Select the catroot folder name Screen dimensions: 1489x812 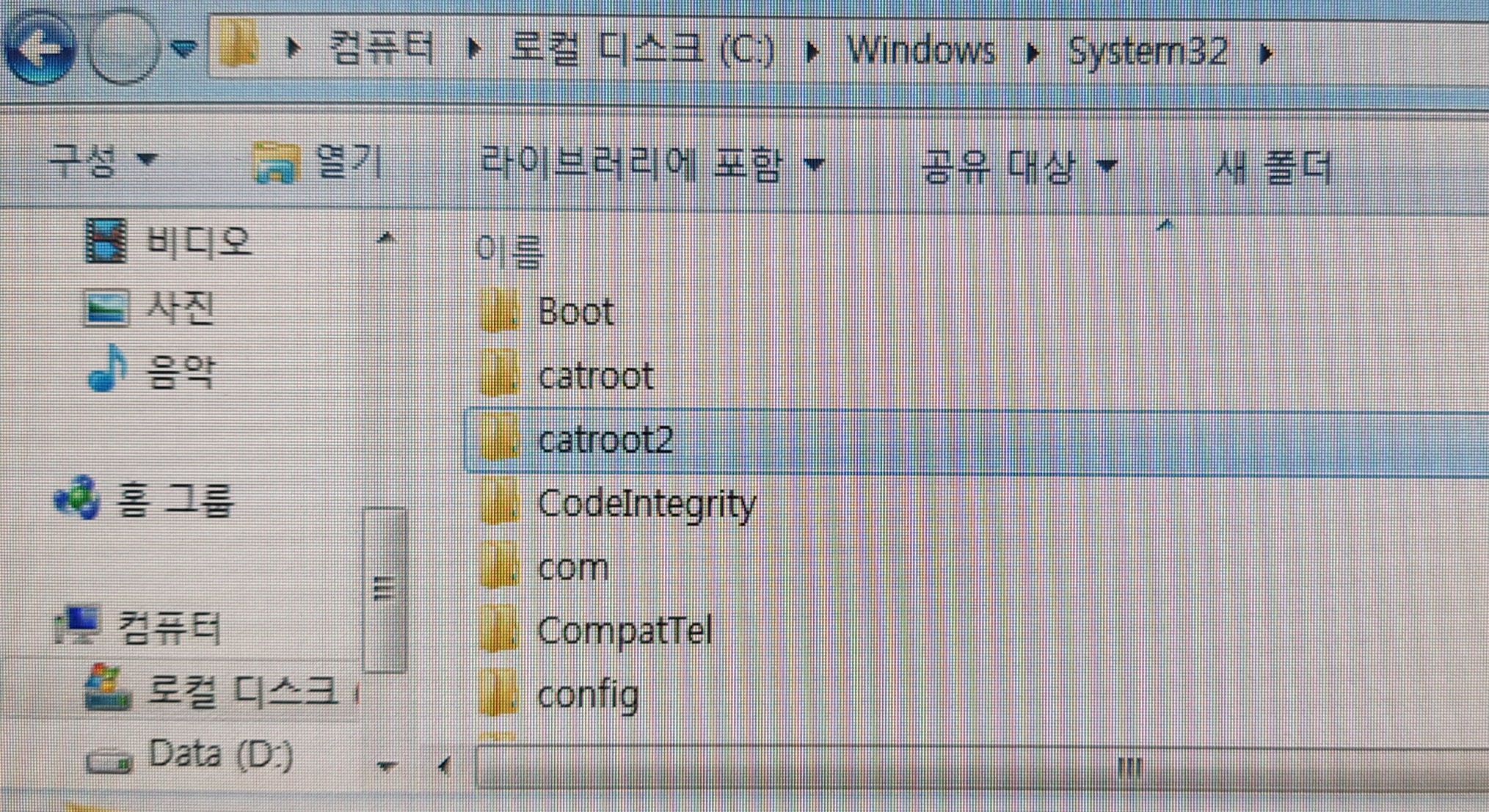coord(595,377)
